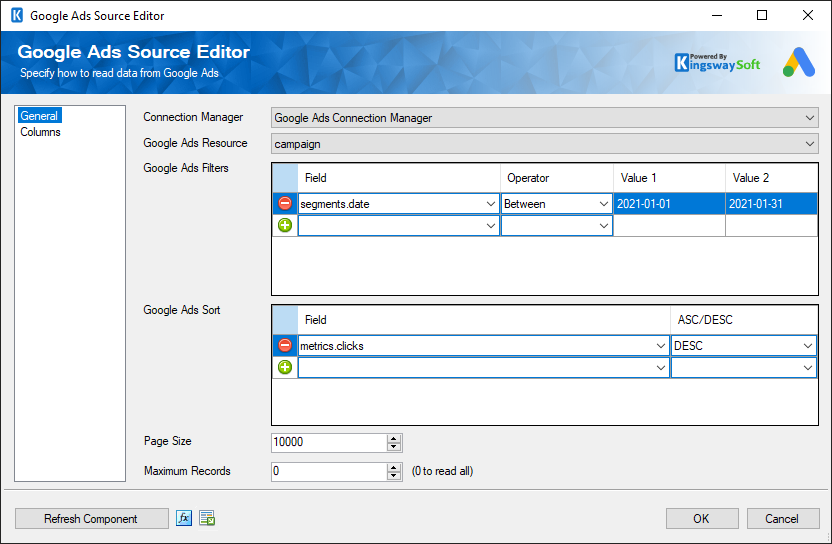Add a new Google Ads sort row
Image resolution: width=832 pixels, height=544 pixels.
point(285,367)
